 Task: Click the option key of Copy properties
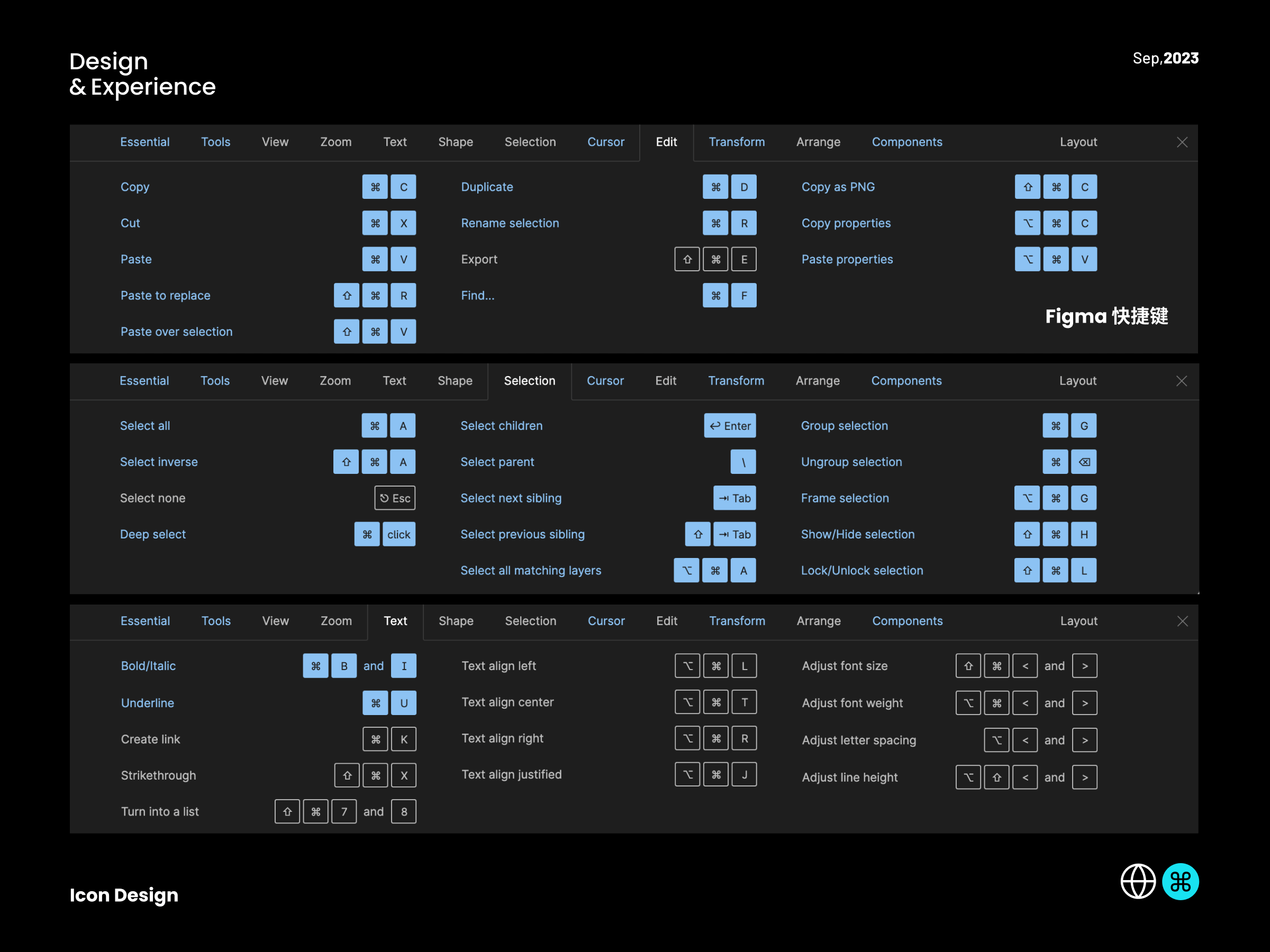(1027, 223)
